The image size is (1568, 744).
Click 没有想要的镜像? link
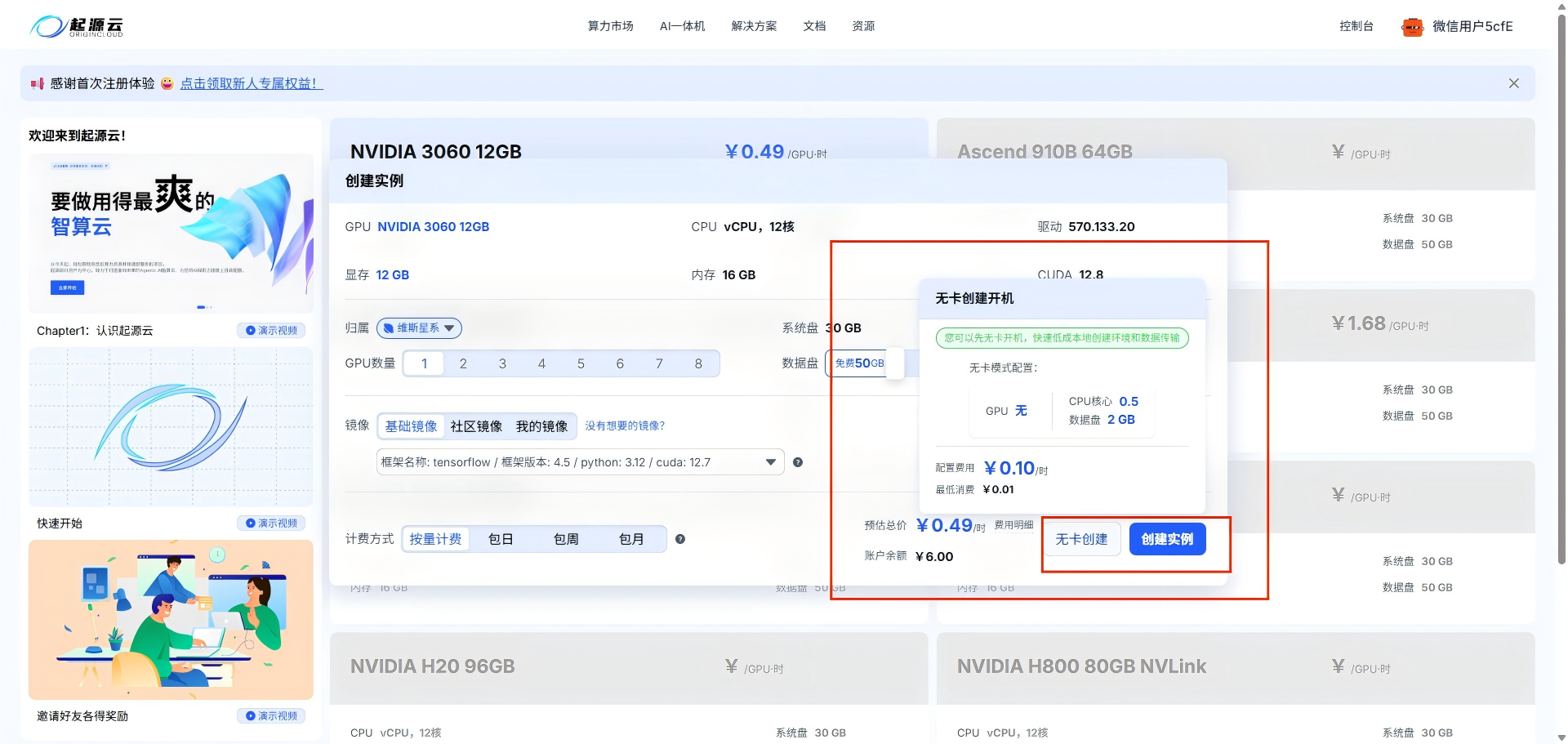[625, 426]
